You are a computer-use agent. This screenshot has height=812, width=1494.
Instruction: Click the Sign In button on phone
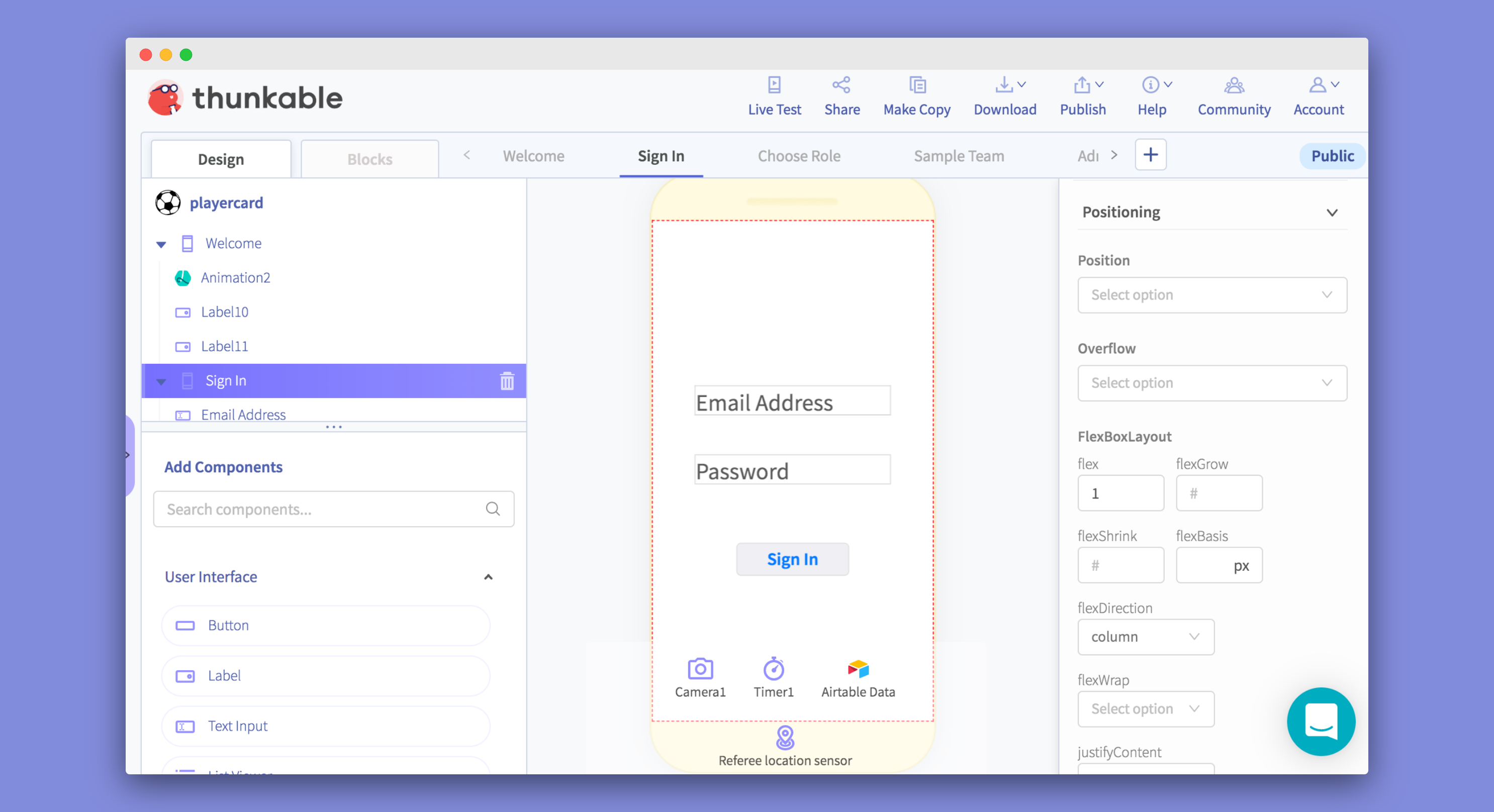[792, 559]
